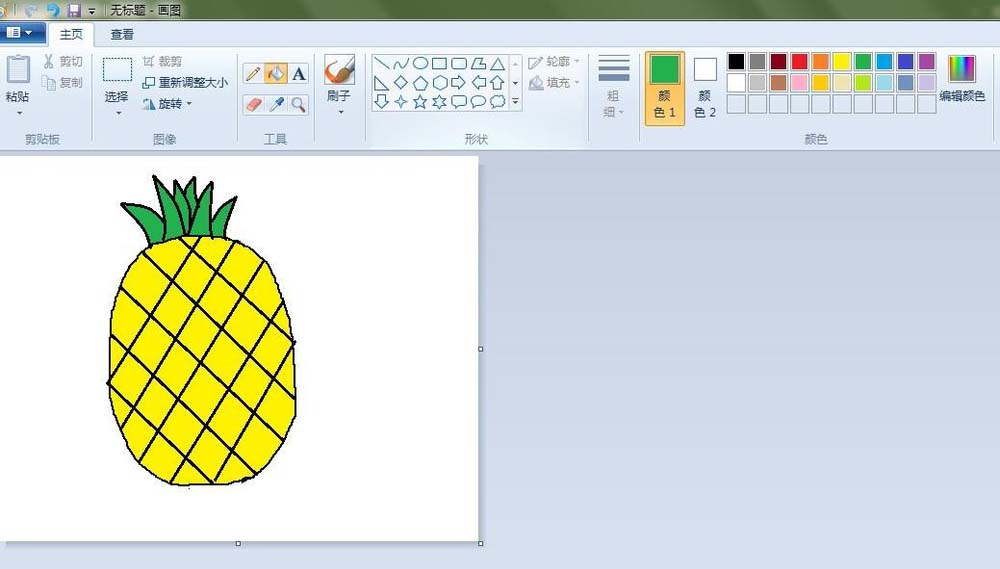1000x569 pixels.
Task: Pick the purple color swatch
Action: click(x=926, y=61)
